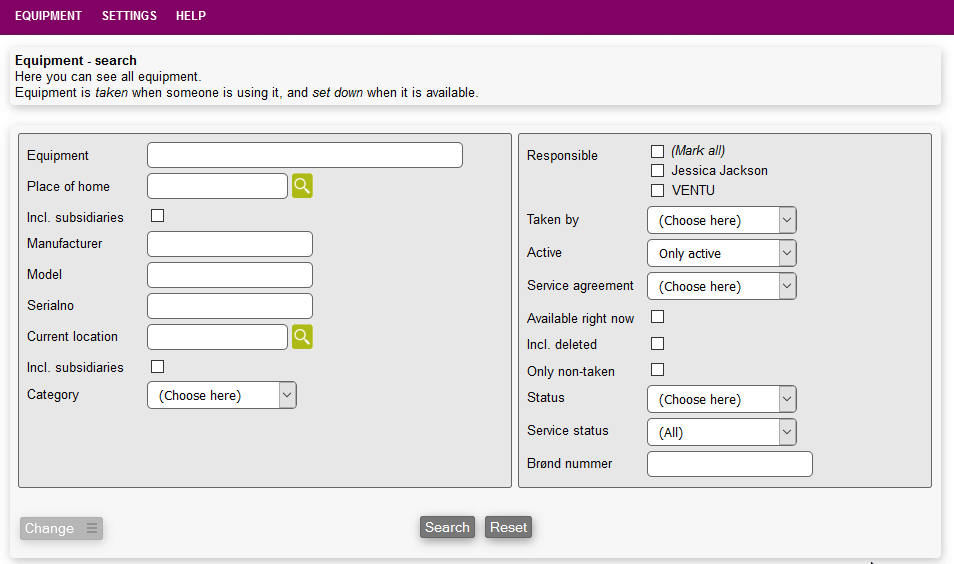Image resolution: width=954 pixels, height=564 pixels.
Task: Expand the Service status dropdown
Action: tap(721, 432)
